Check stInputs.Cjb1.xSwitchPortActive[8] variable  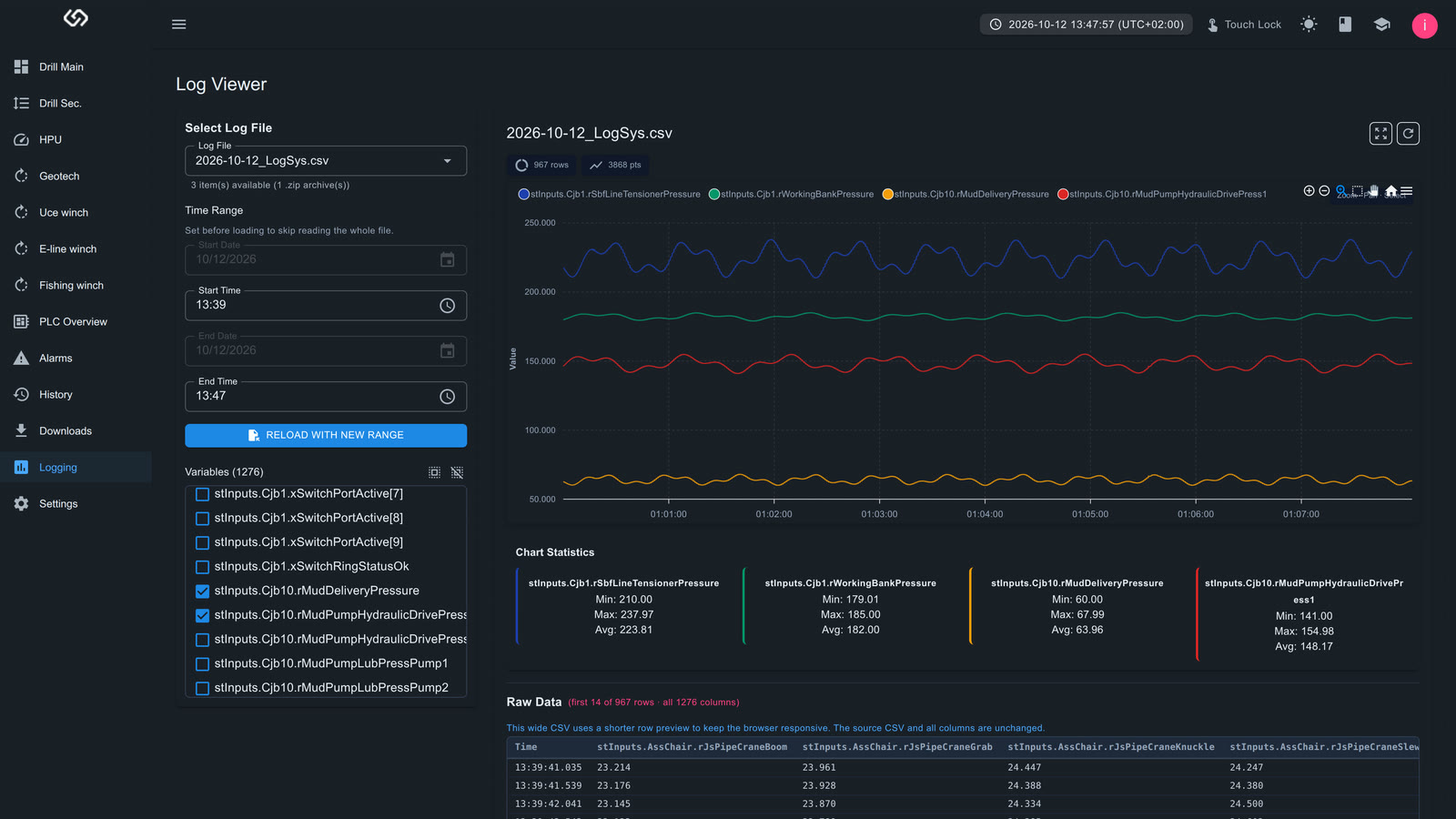click(202, 518)
